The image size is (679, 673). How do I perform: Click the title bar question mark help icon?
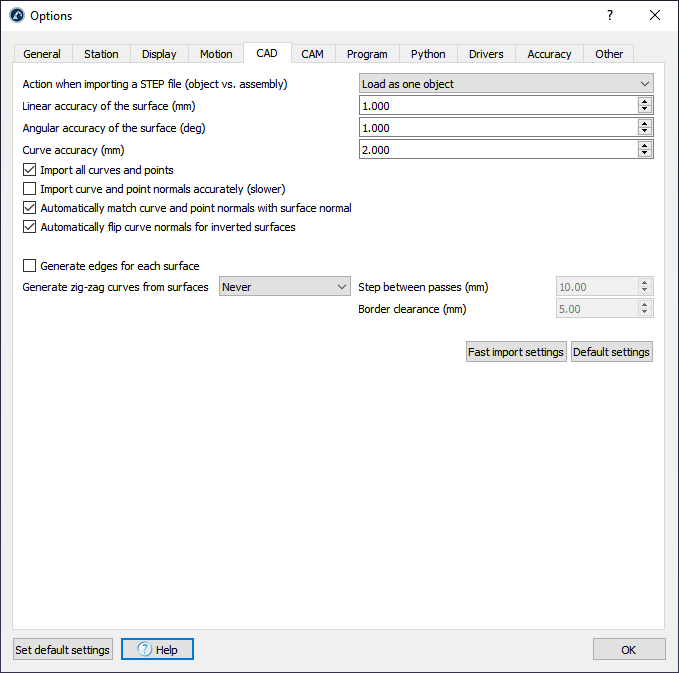[x=610, y=15]
